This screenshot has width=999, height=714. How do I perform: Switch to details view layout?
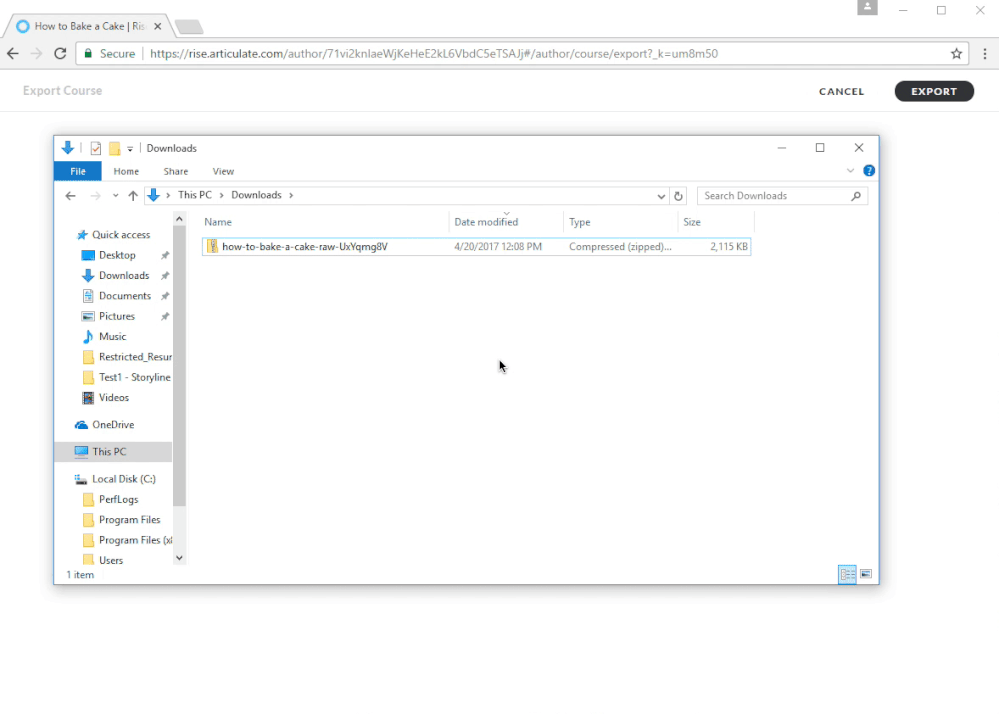click(847, 574)
